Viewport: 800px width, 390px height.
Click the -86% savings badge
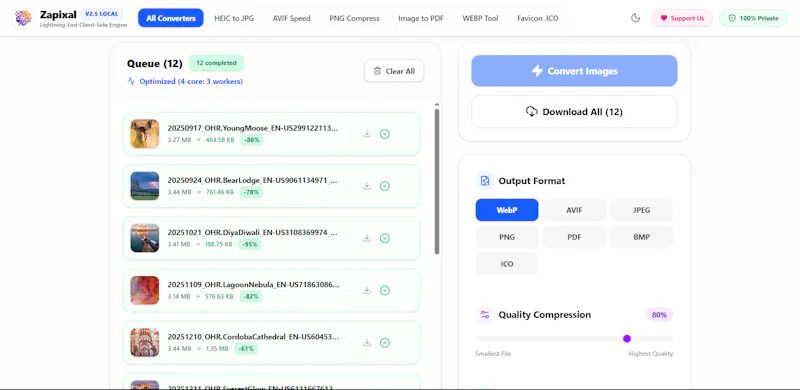(252, 139)
